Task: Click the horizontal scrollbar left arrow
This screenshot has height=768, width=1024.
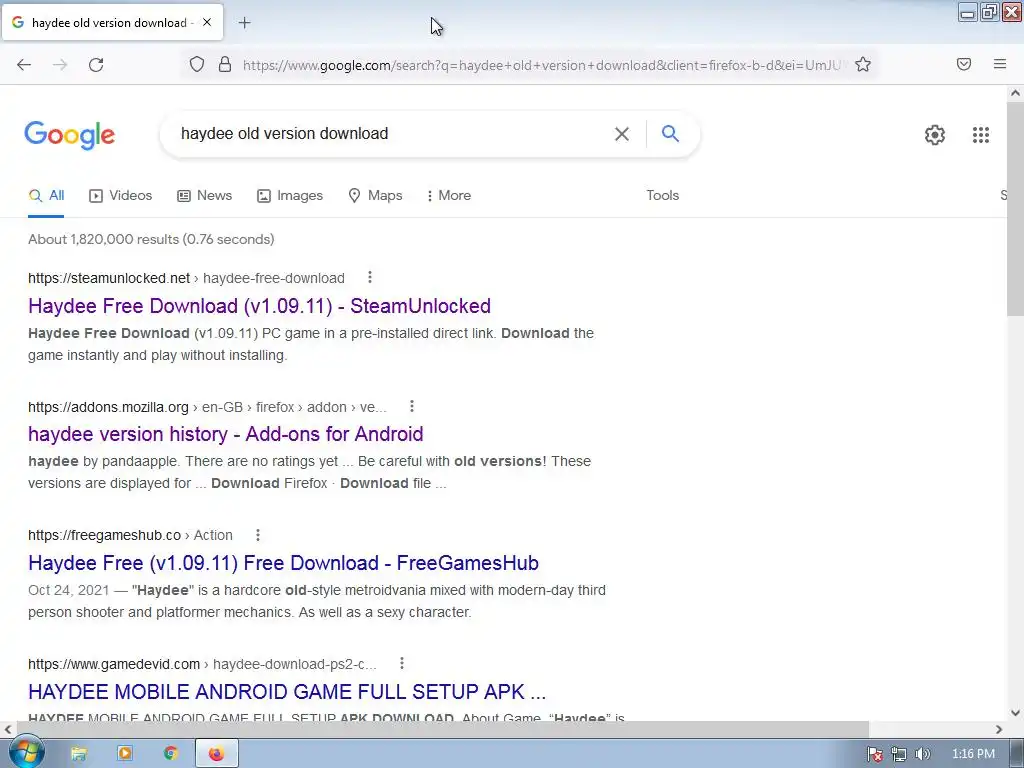Action: click(x=8, y=729)
